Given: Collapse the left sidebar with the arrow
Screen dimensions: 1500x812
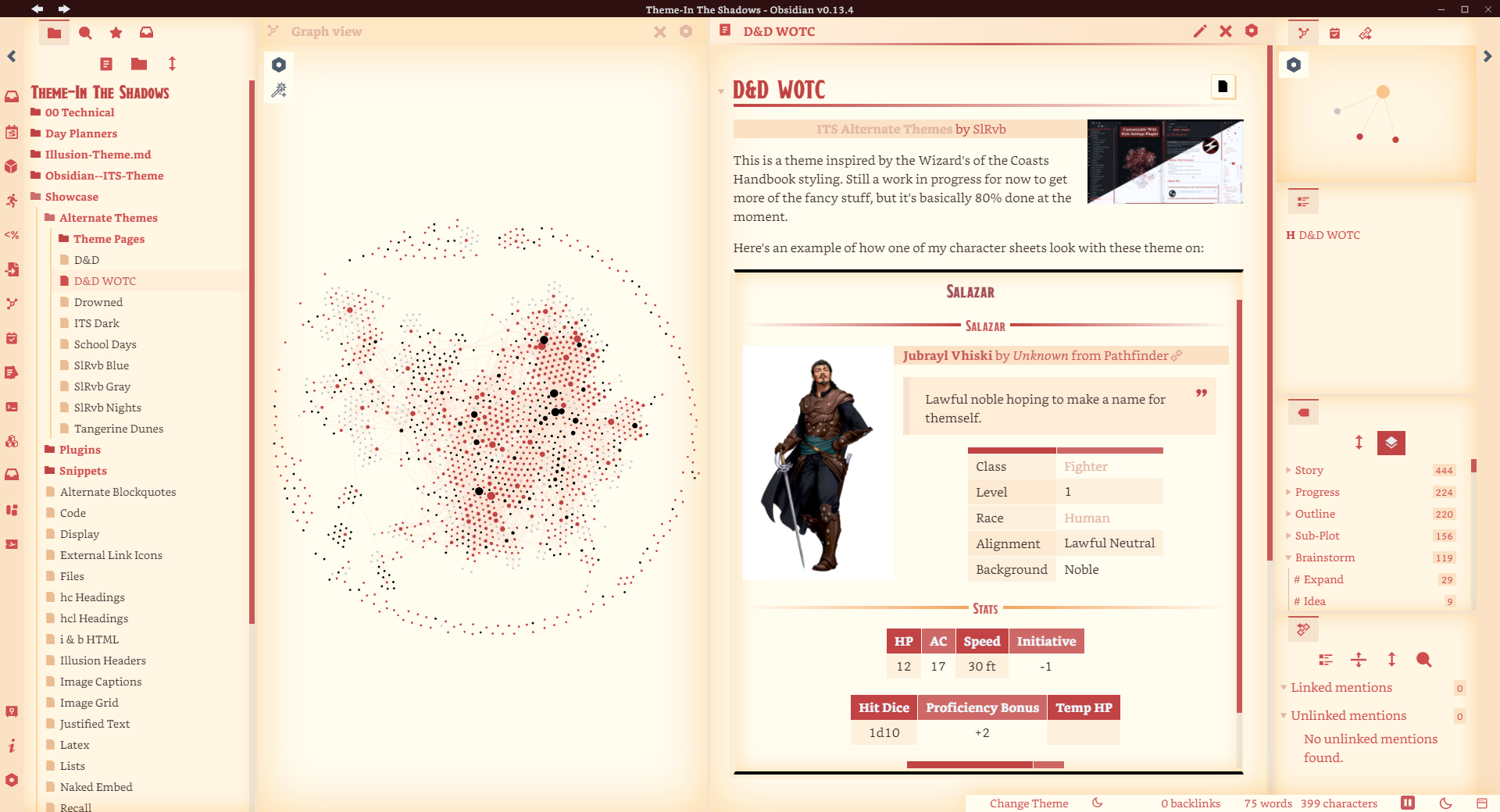Looking at the screenshot, I should 12,56.
